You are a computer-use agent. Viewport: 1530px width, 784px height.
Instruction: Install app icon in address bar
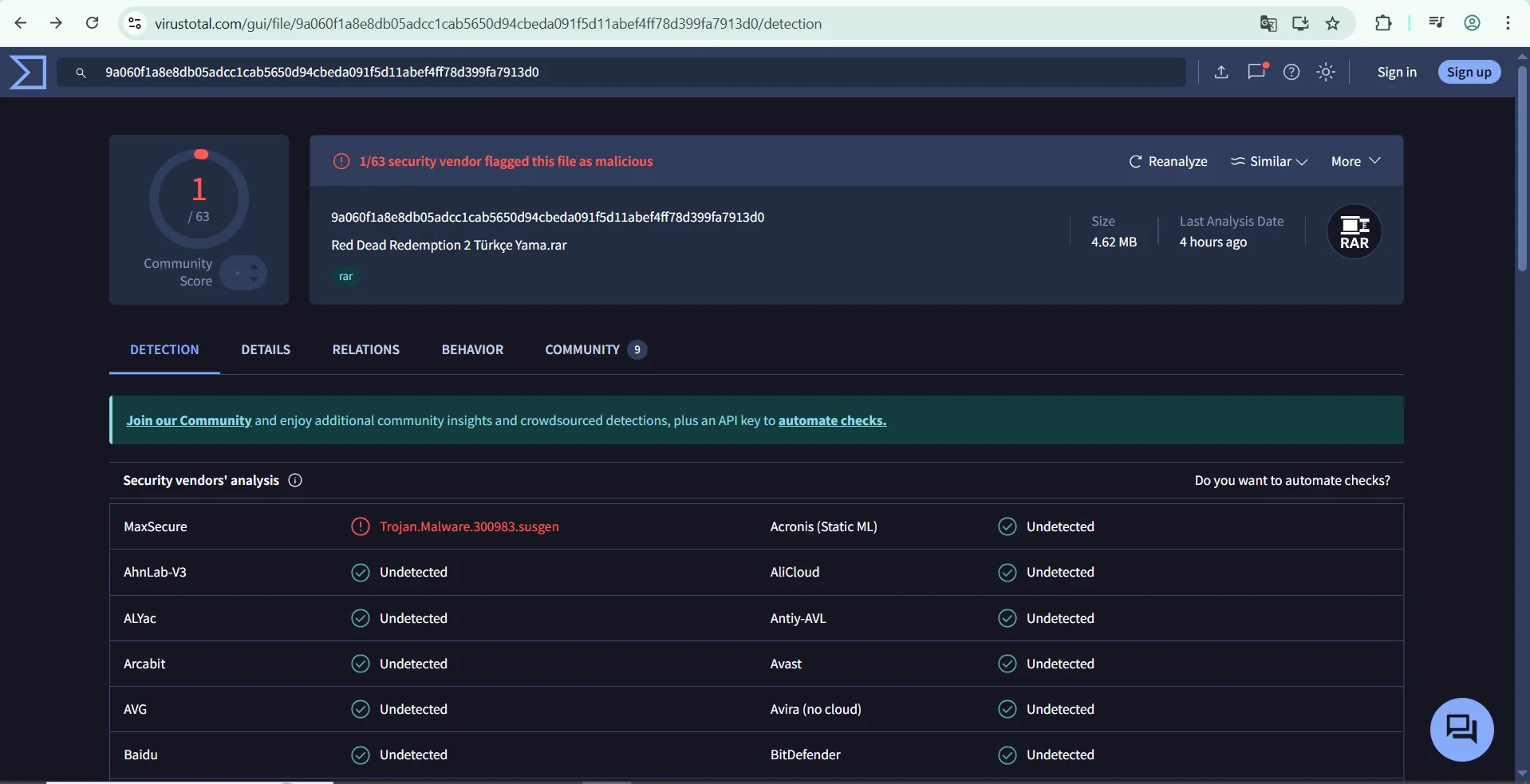click(x=1300, y=24)
